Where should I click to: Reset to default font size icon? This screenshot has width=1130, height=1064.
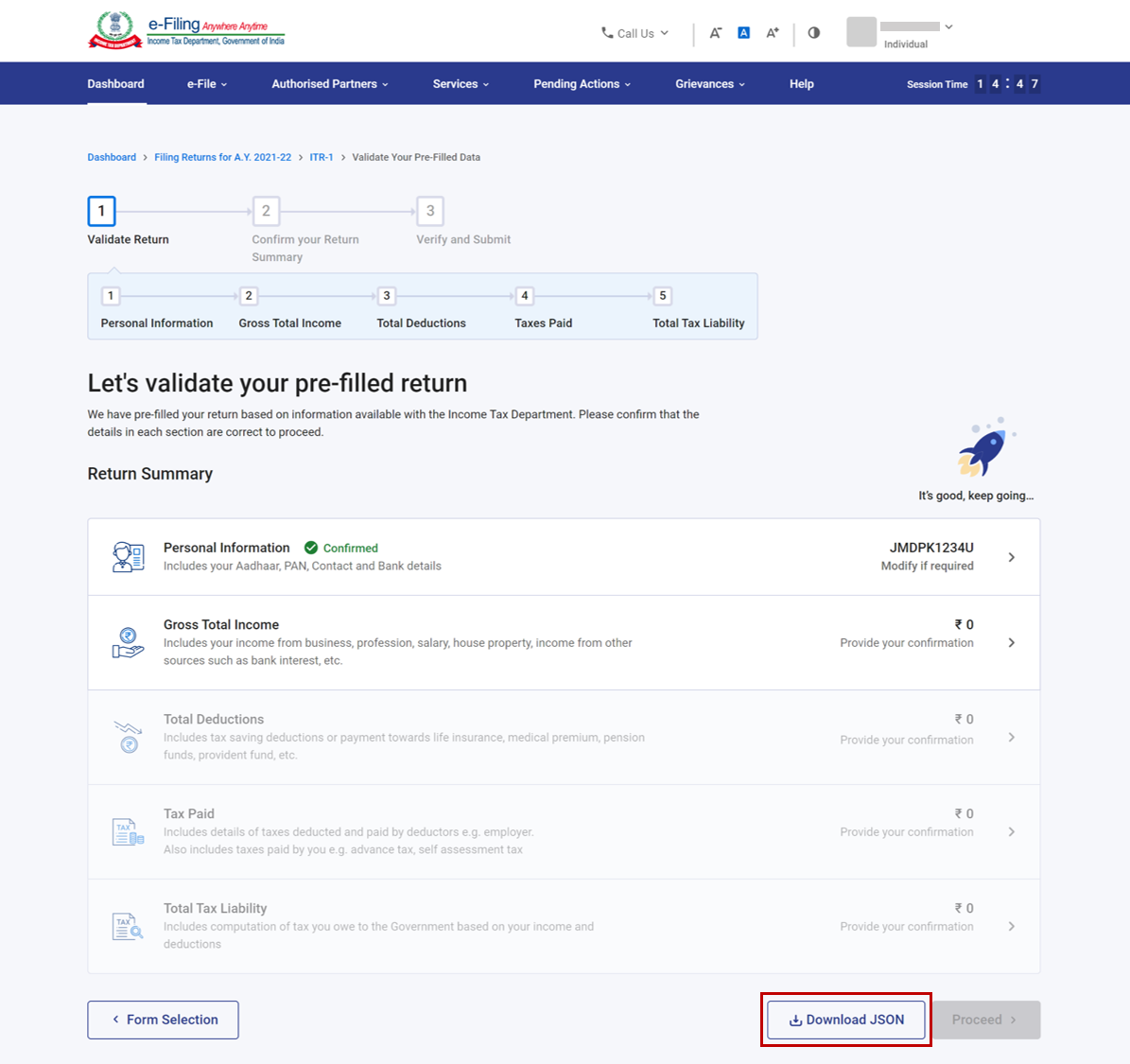pyautogui.click(x=744, y=33)
